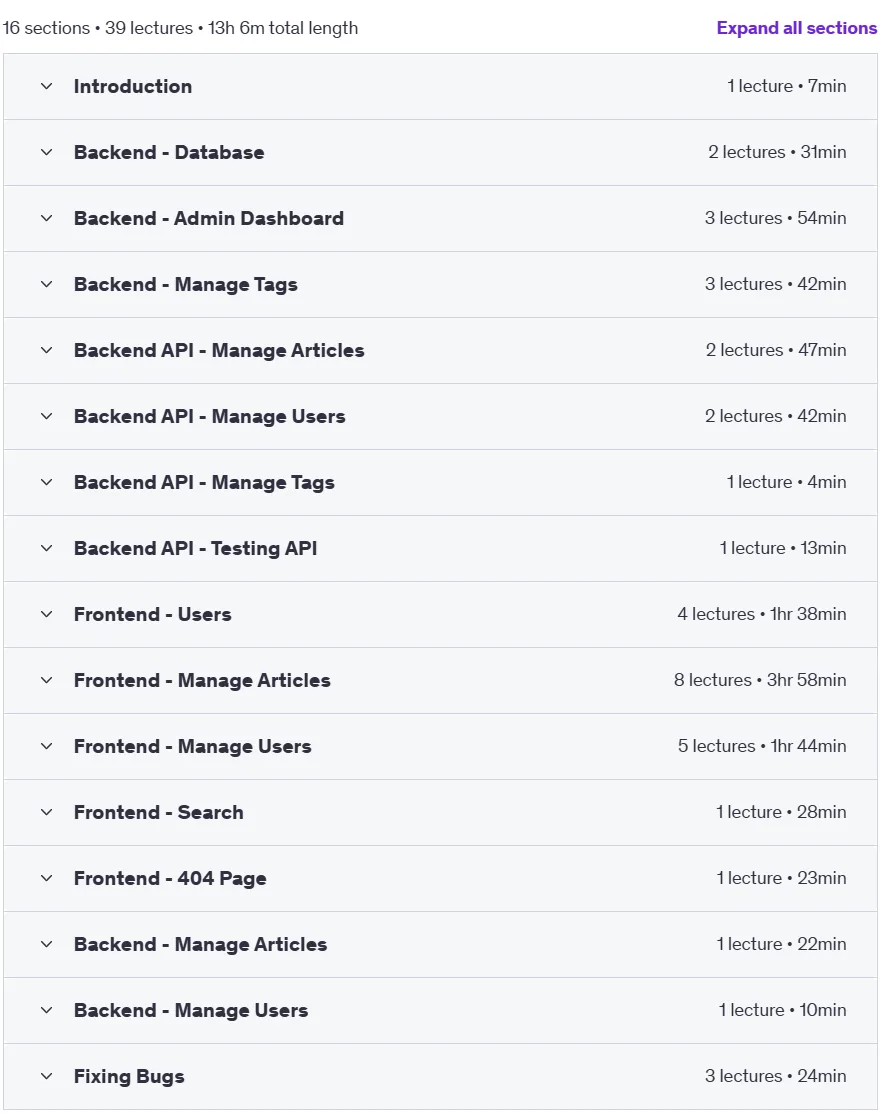Open the Backend - Database section chevron
Screen dimensions: 881x1113
(x=47, y=153)
